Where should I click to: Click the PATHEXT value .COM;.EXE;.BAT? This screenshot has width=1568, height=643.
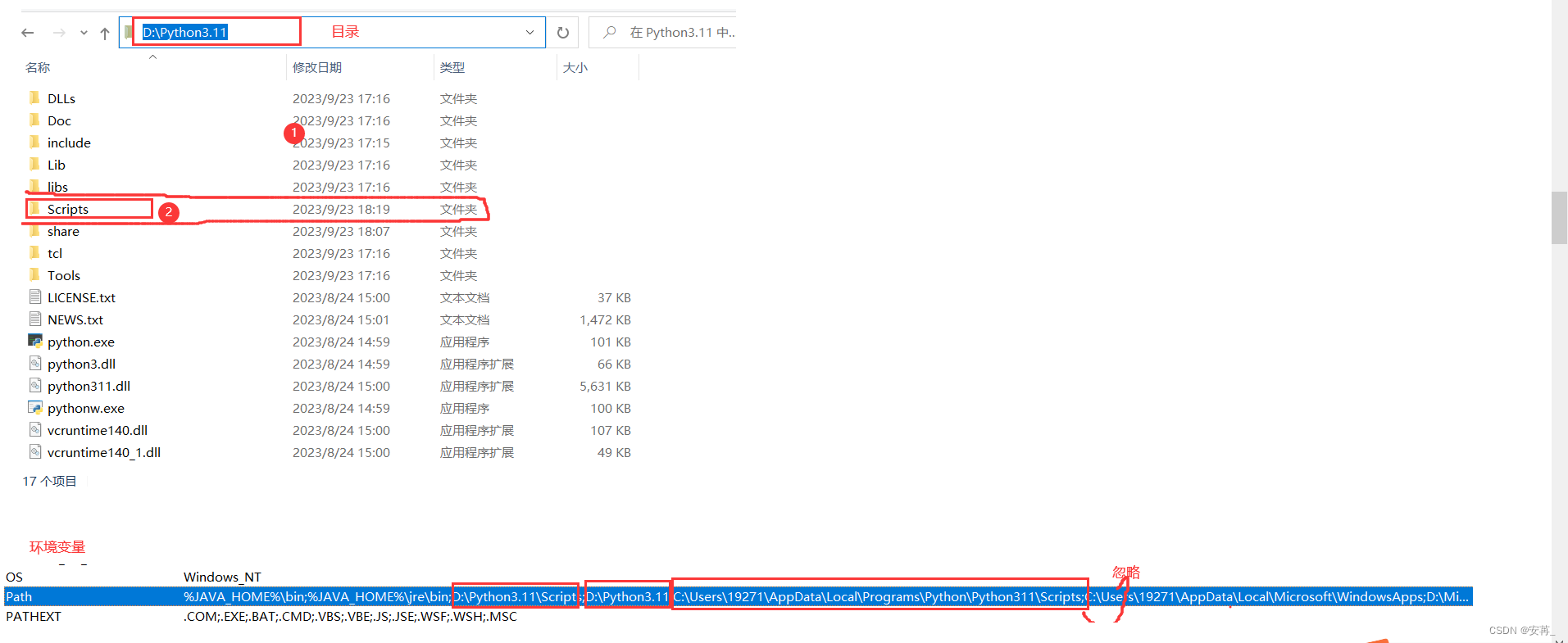tap(350, 616)
